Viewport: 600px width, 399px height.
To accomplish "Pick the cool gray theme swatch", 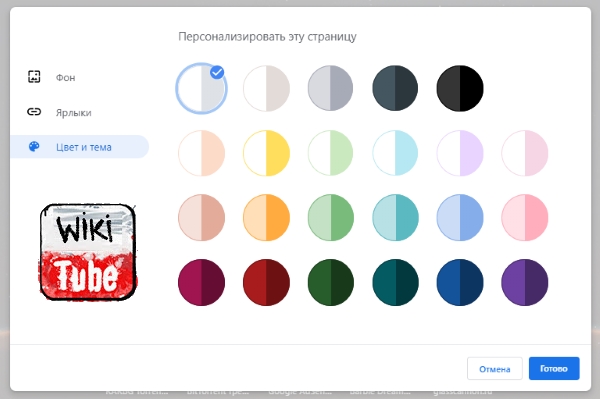I will tap(331, 88).
